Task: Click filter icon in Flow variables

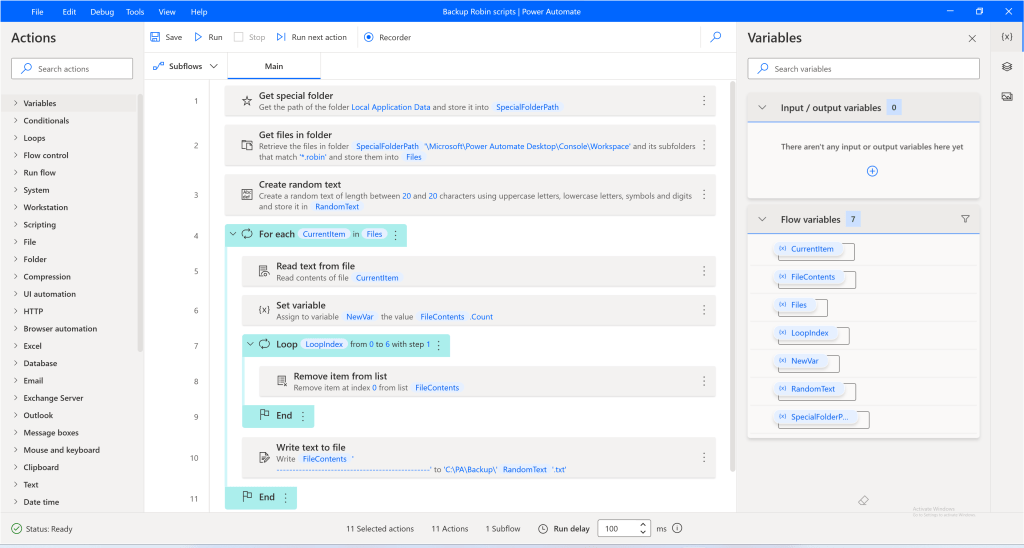Action: point(965,219)
